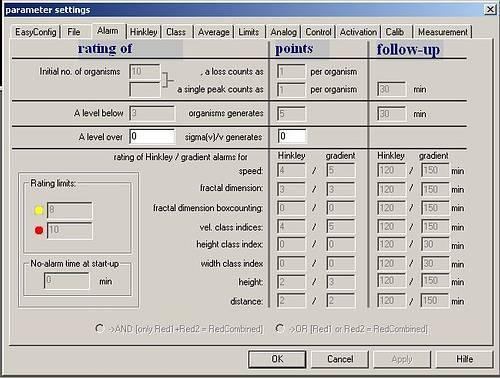
Task: Click the yellow rating limit indicator
Action: click(39, 210)
